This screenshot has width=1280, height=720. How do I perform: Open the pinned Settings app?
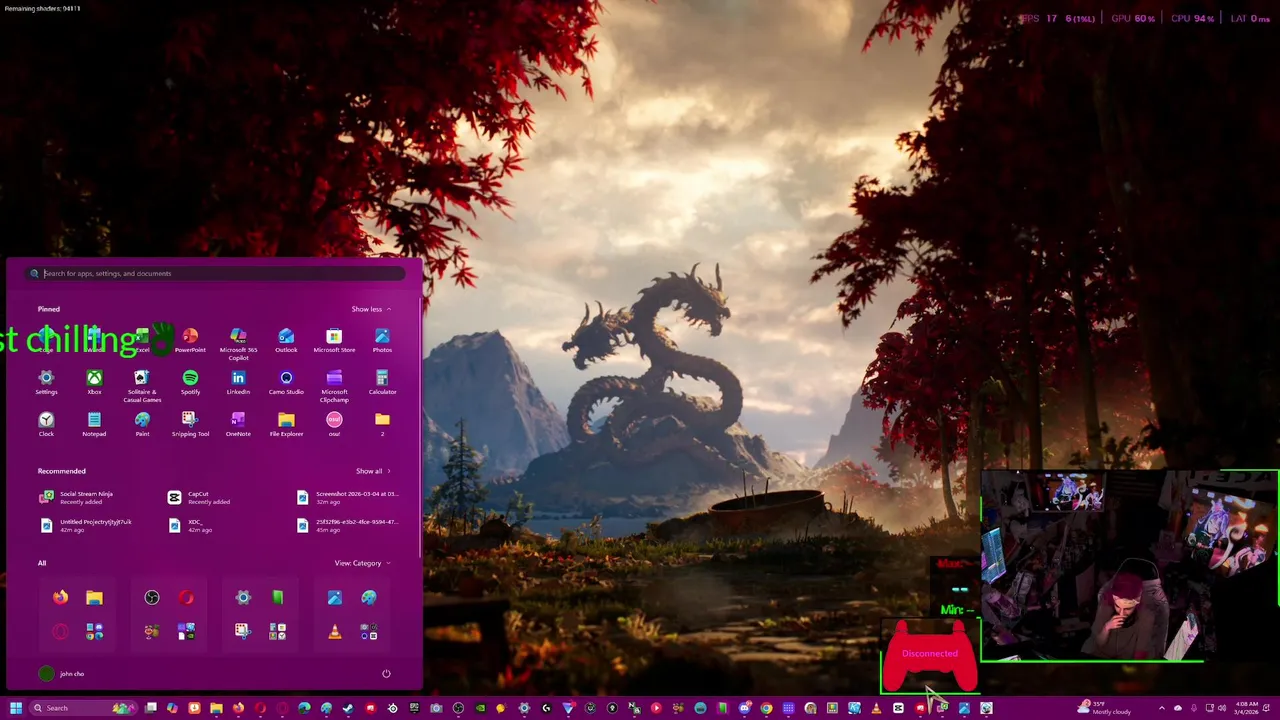click(x=46, y=382)
